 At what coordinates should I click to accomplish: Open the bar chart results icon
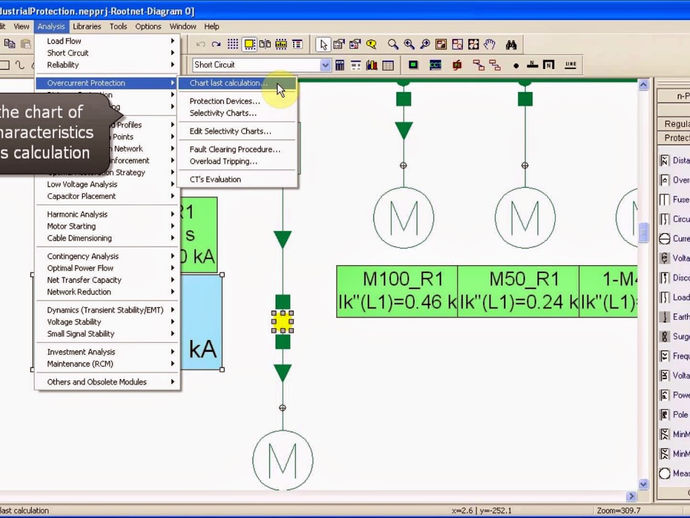click(372, 65)
